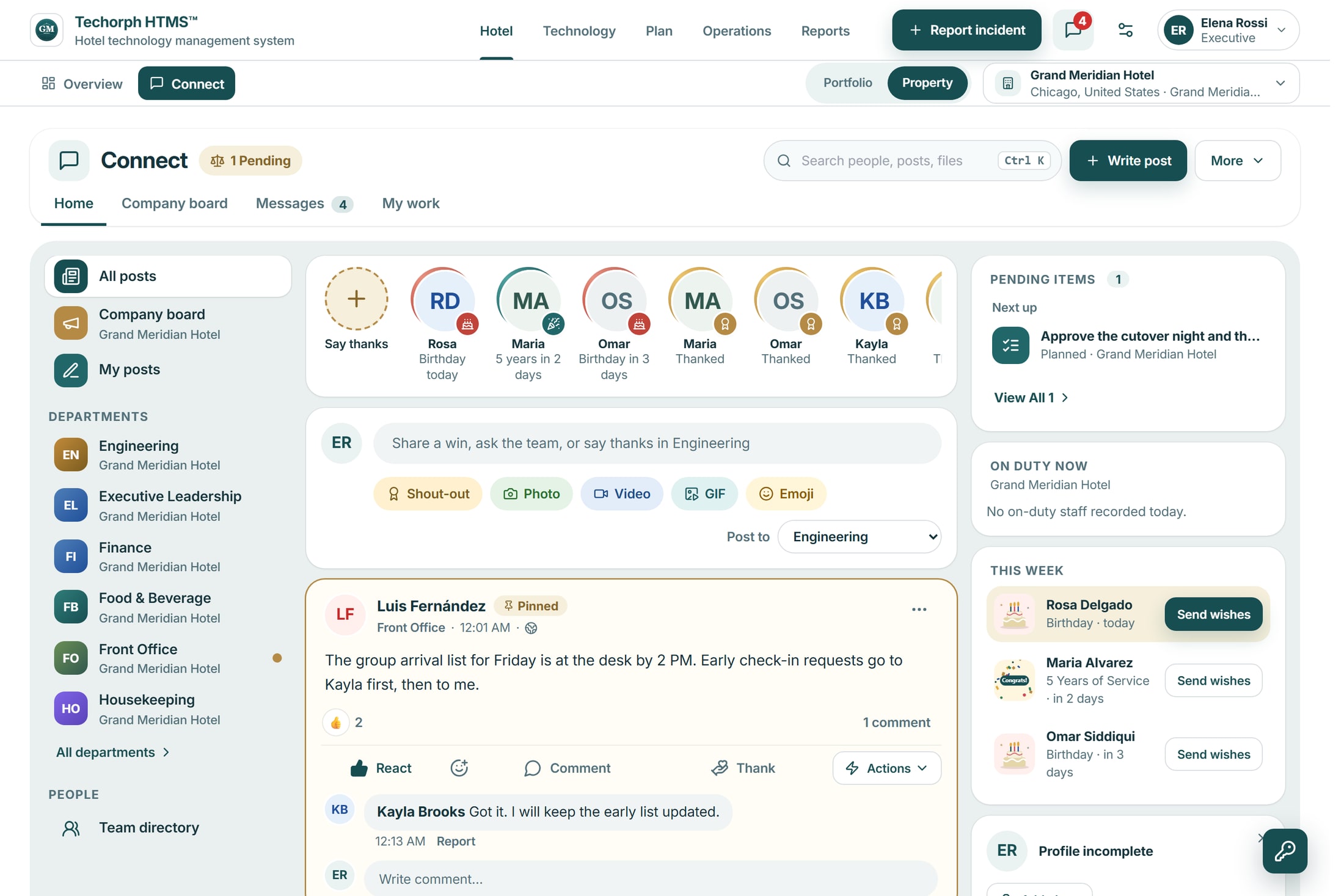Image resolution: width=1344 pixels, height=896 pixels.
Task: Click the Thank action on Luis's post
Action: [x=743, y=768]
